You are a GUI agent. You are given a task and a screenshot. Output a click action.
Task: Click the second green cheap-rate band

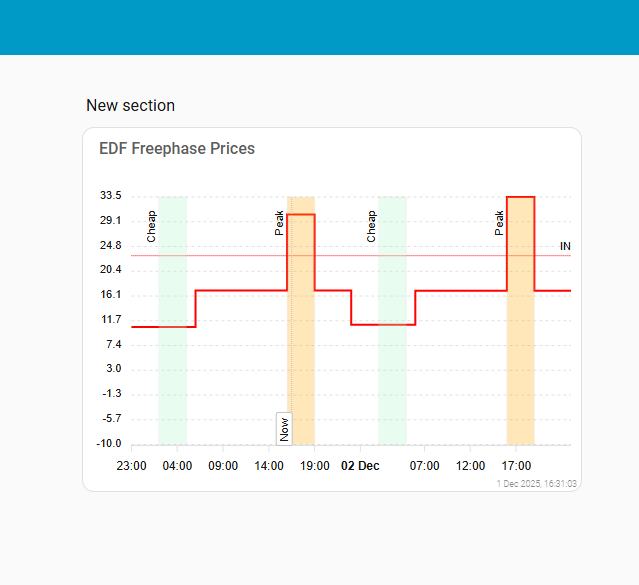pyautogui.click(x=392, y=380)
